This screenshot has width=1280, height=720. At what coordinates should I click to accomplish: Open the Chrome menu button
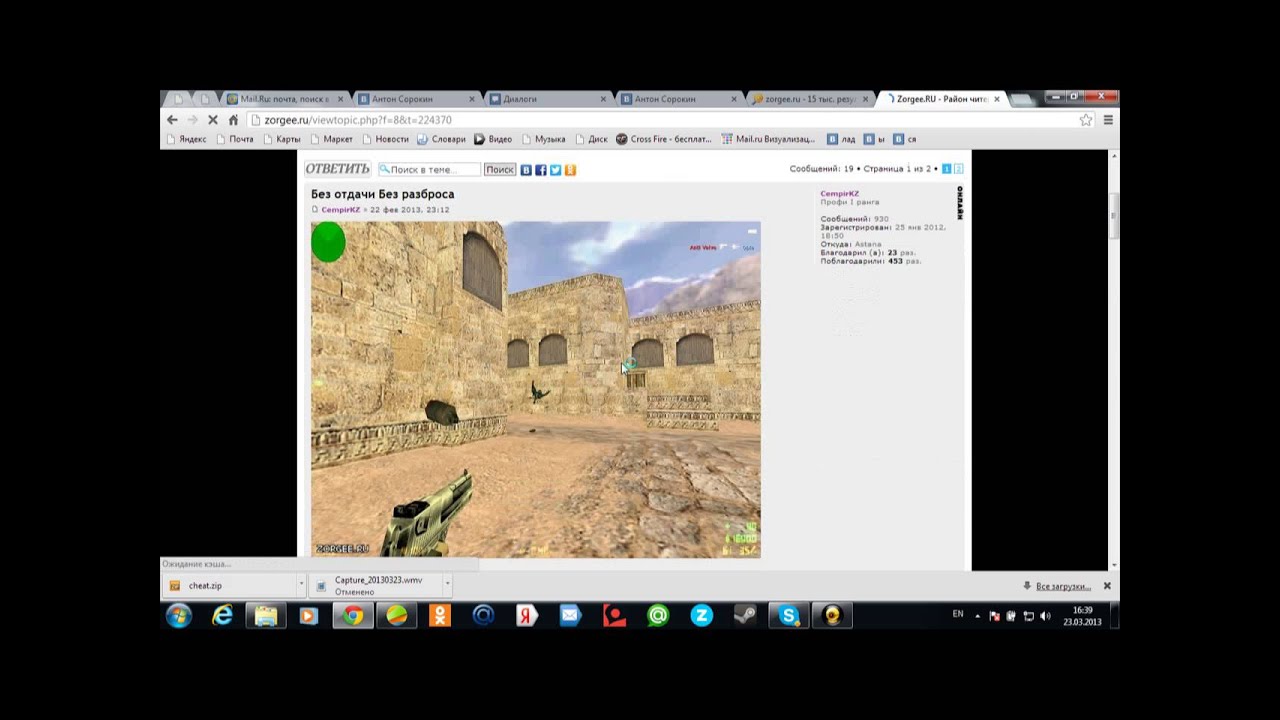click(x=1107, y=120)
